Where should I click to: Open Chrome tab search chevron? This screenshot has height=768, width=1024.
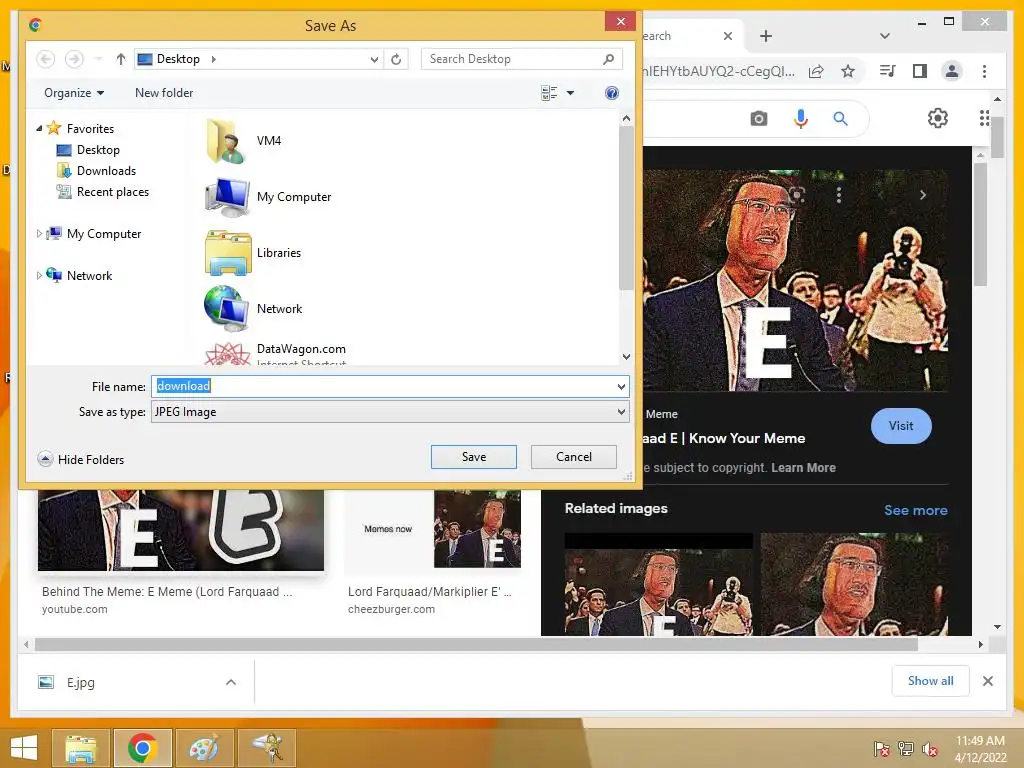pos(885,36)
